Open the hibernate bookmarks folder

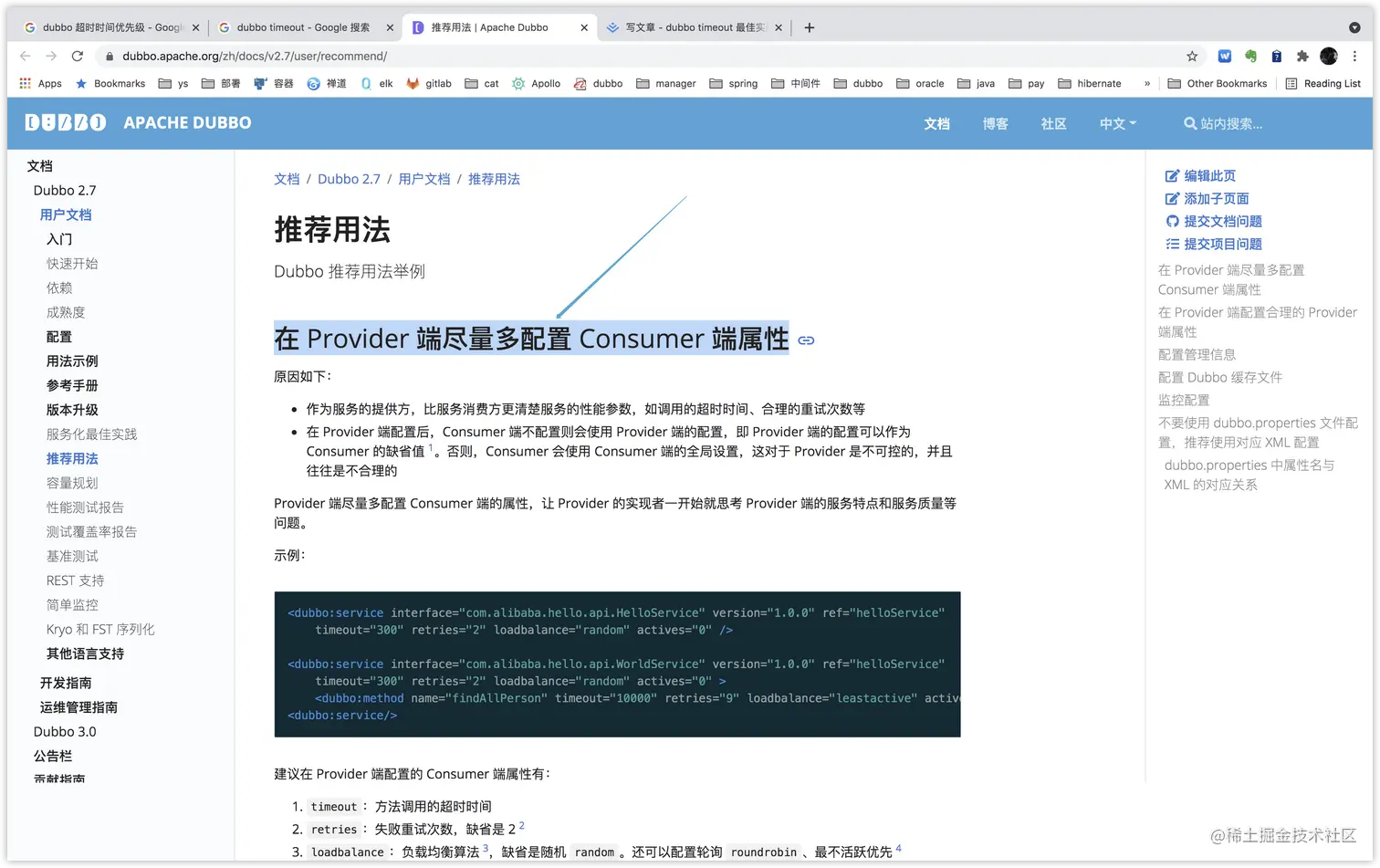tap(1090, 83)
